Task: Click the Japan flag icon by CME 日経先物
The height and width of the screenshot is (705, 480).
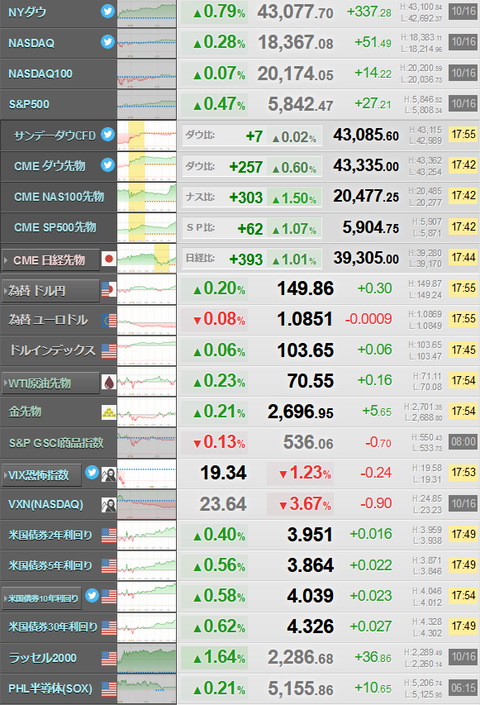Action: pos(109,259)
